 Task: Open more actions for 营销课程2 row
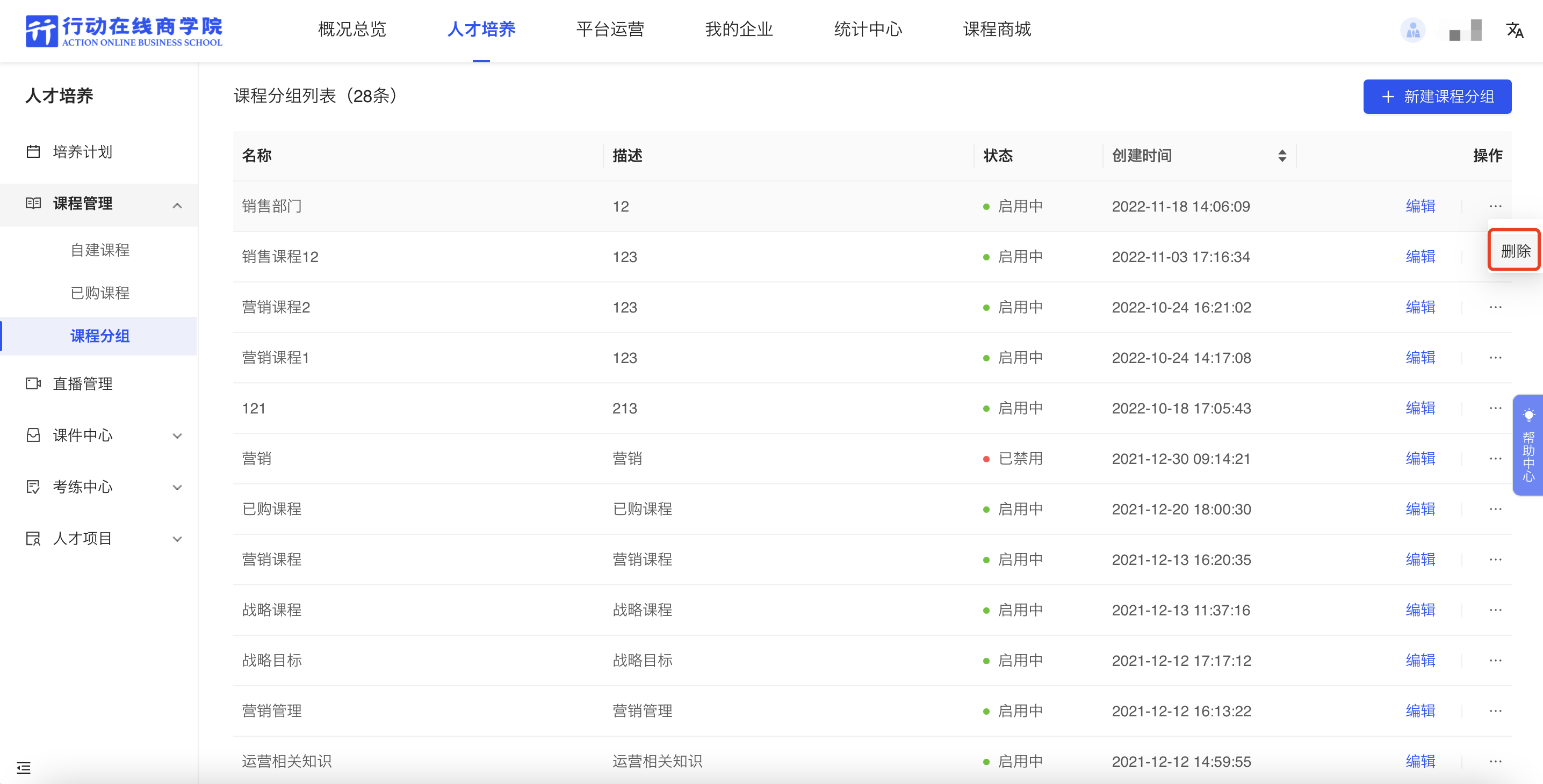point(1495,307)
